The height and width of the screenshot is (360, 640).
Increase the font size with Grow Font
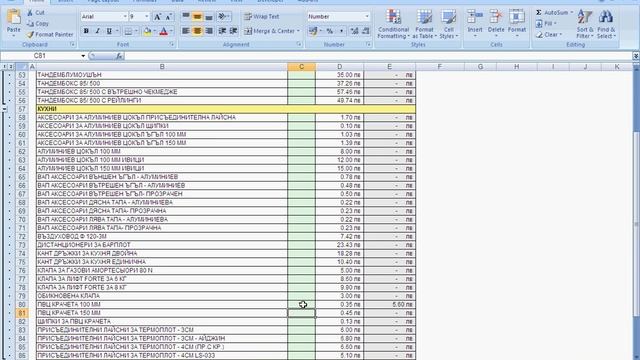tap(157, 17)
